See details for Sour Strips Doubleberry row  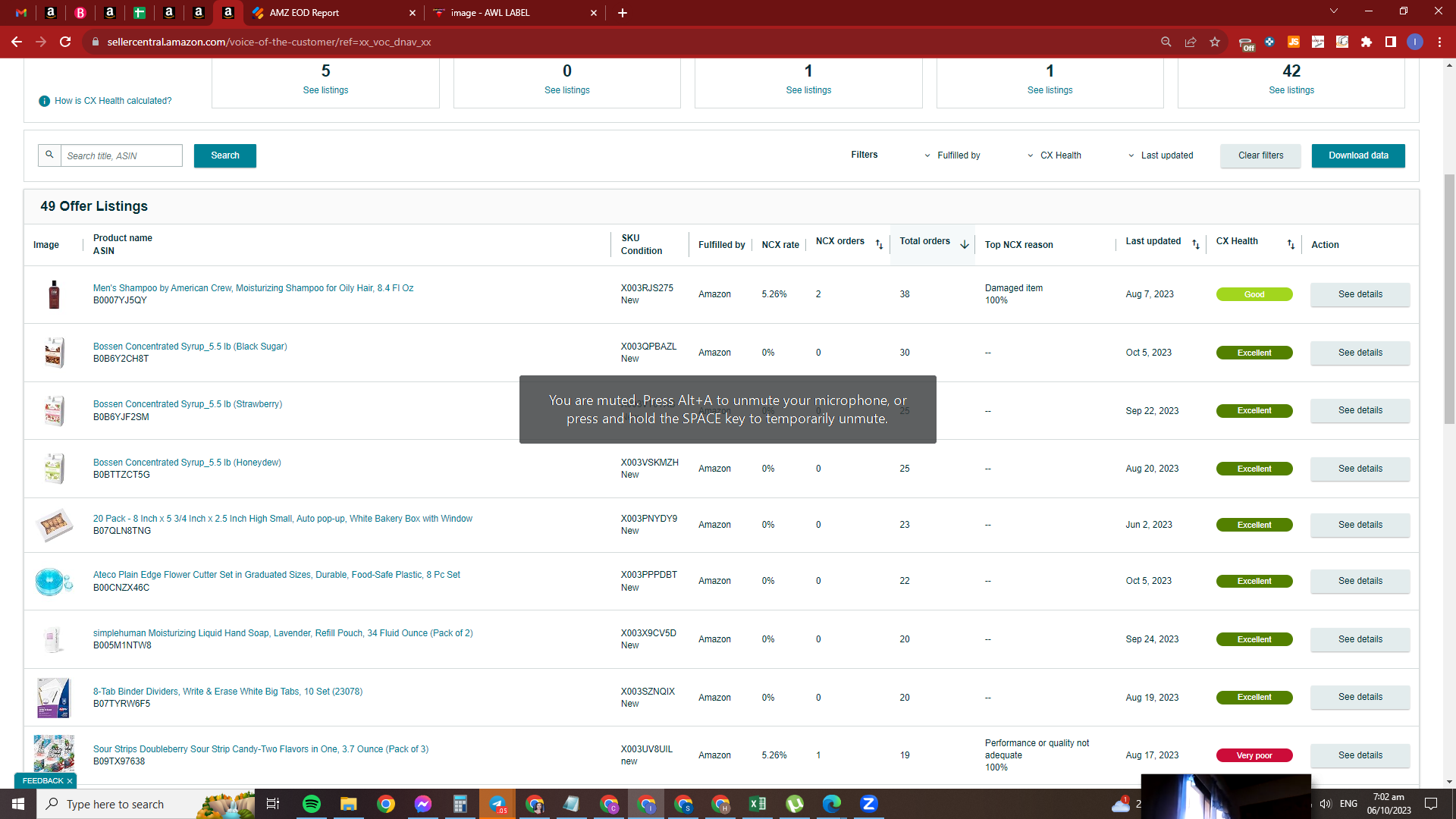[1360, 755]
